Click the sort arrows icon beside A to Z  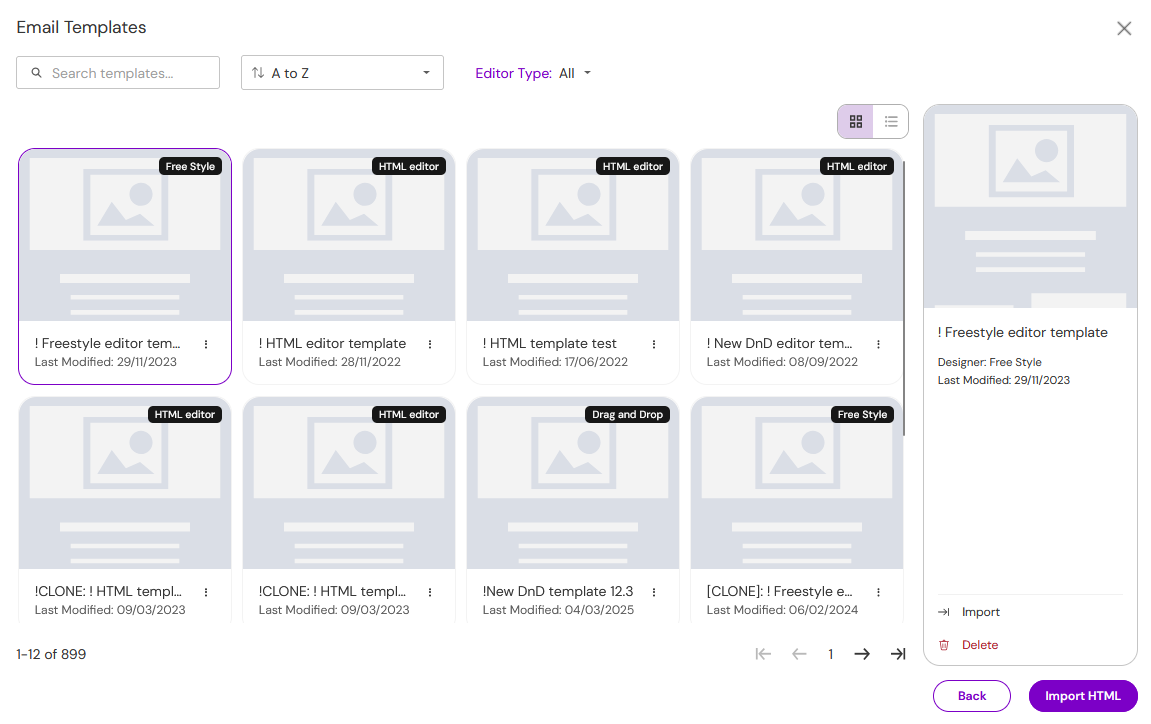pyautogui.click(x=258, y=73)
